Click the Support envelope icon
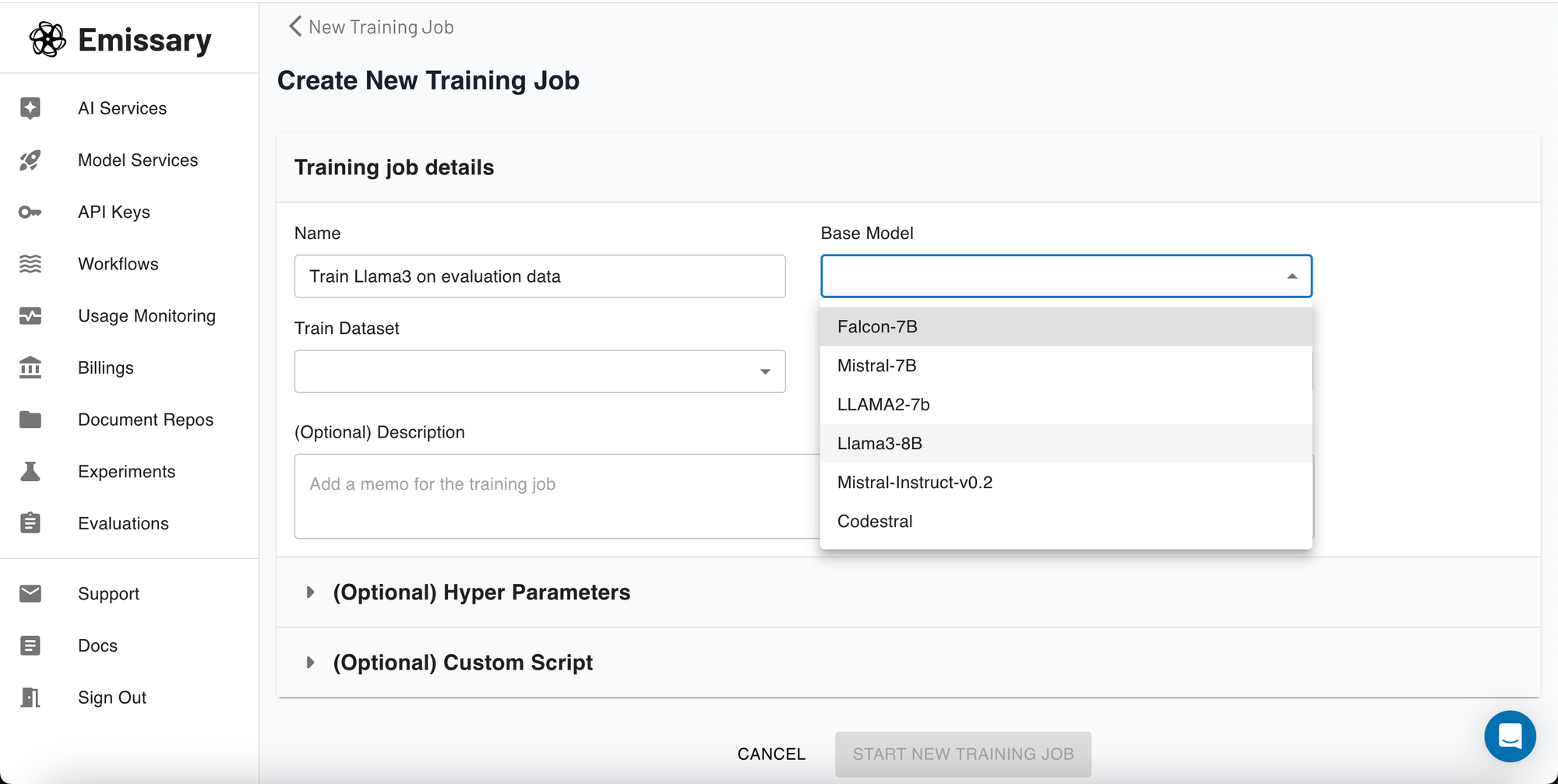Image resolution: width=1558 pixels, height=784 pixels. 30,594
